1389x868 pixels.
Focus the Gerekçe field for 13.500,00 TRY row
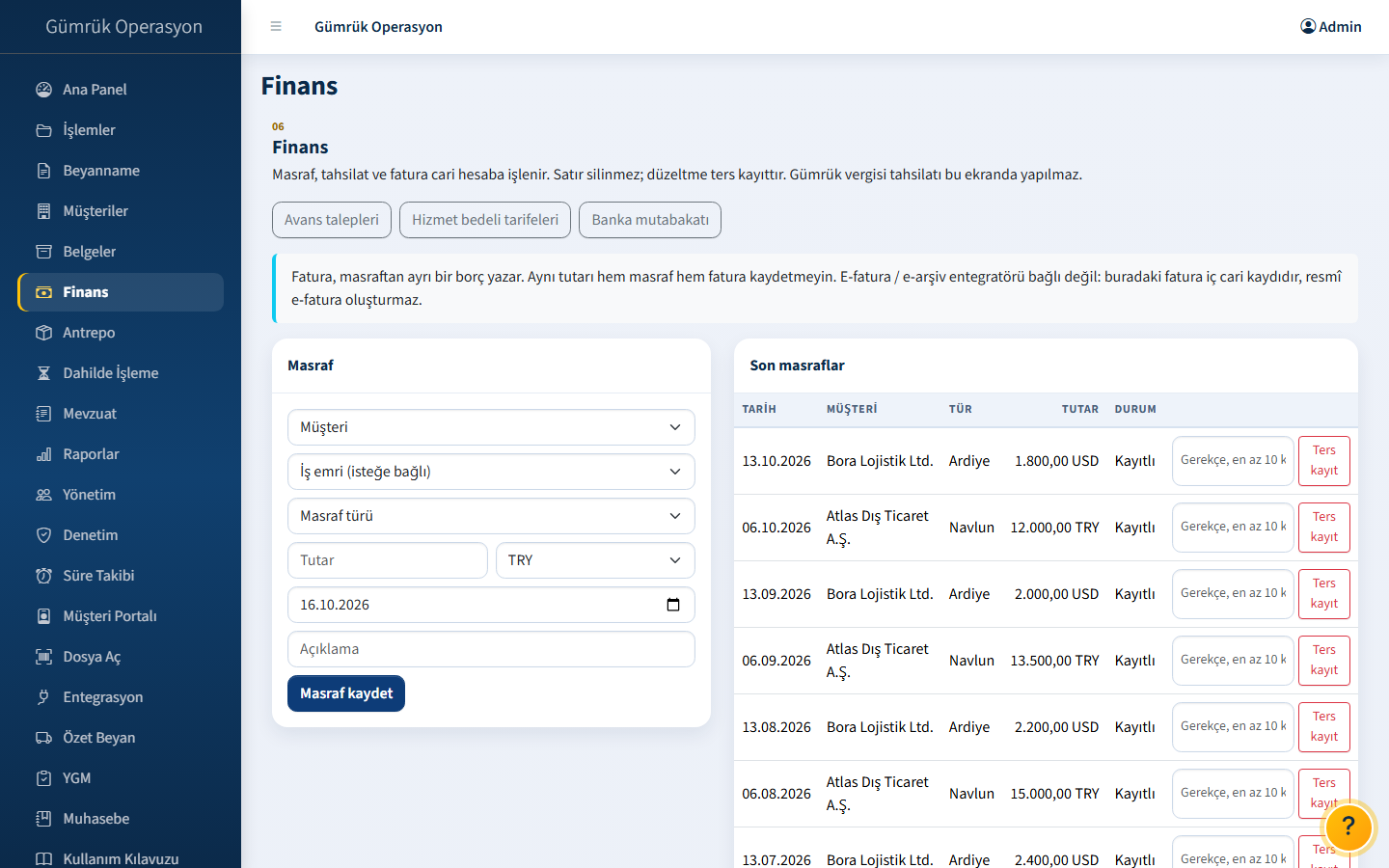pos(1233,660)
